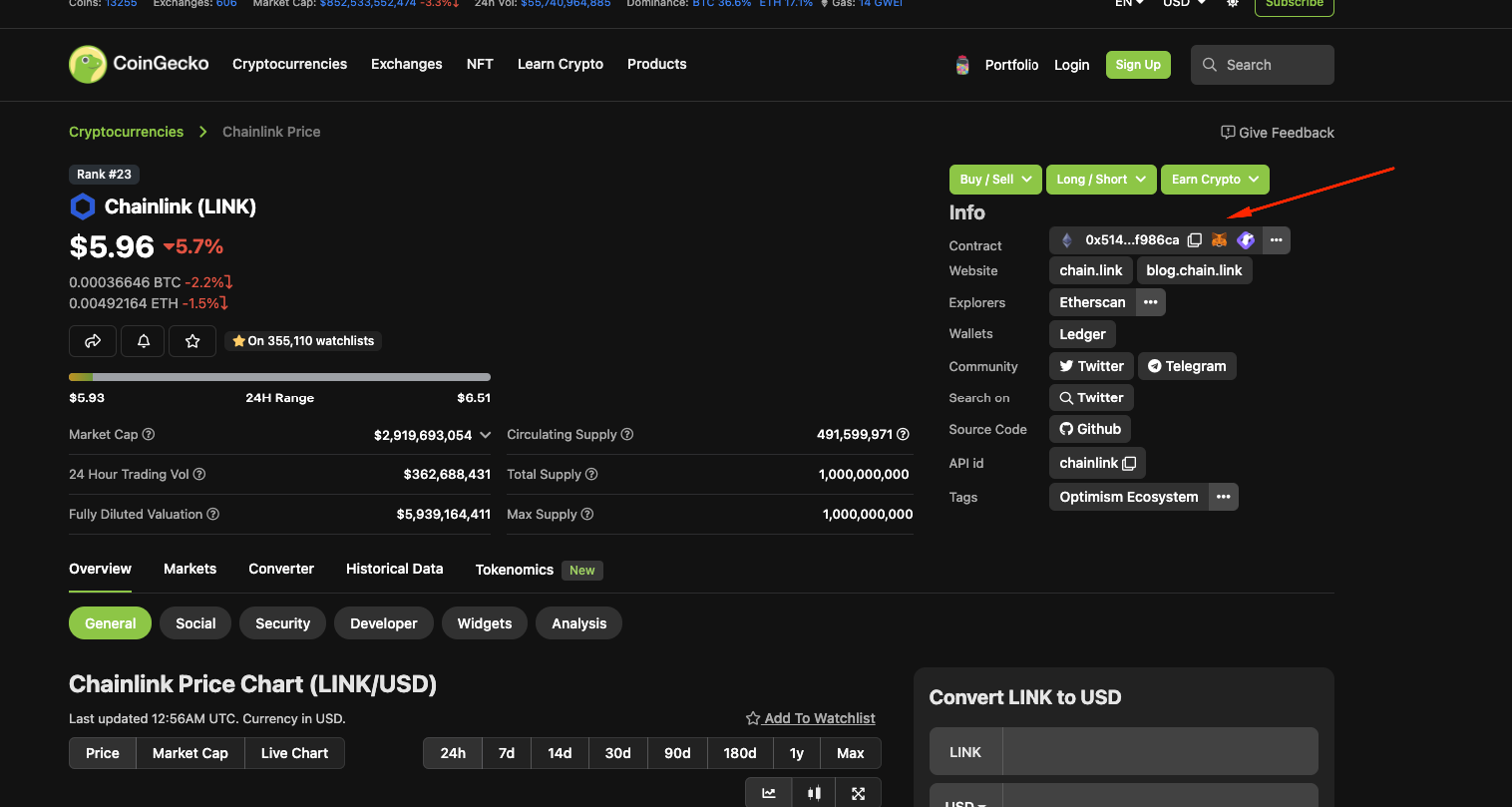Toggle the light/dark theme icon
The width and height of the screenshot is (1512, 807).
(1233, 3)
